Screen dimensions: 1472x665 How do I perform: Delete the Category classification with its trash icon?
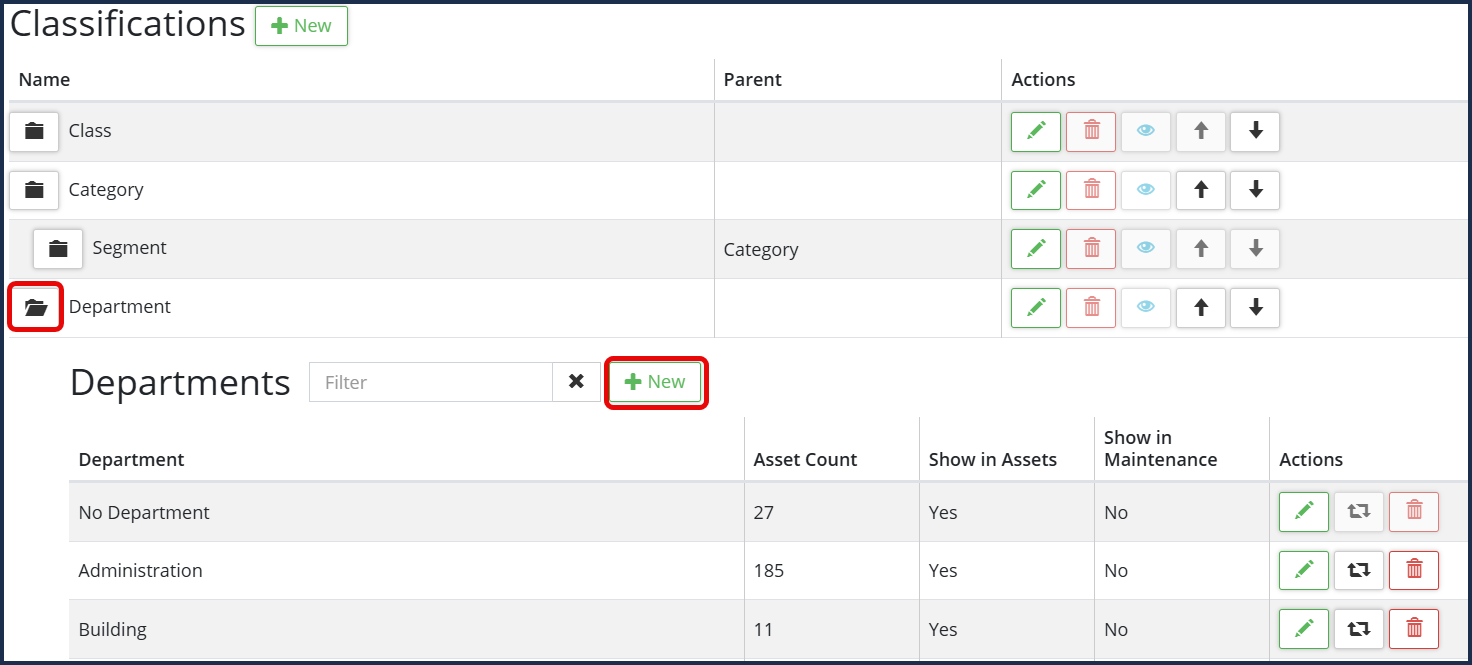1091,190
